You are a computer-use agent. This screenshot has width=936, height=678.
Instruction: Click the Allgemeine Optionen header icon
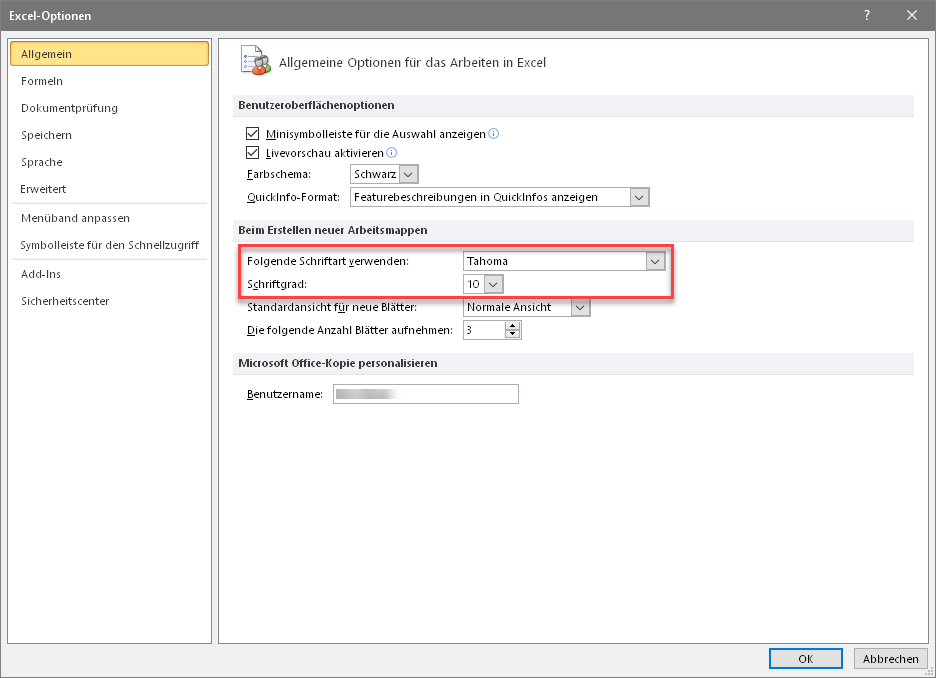(255, 61)
